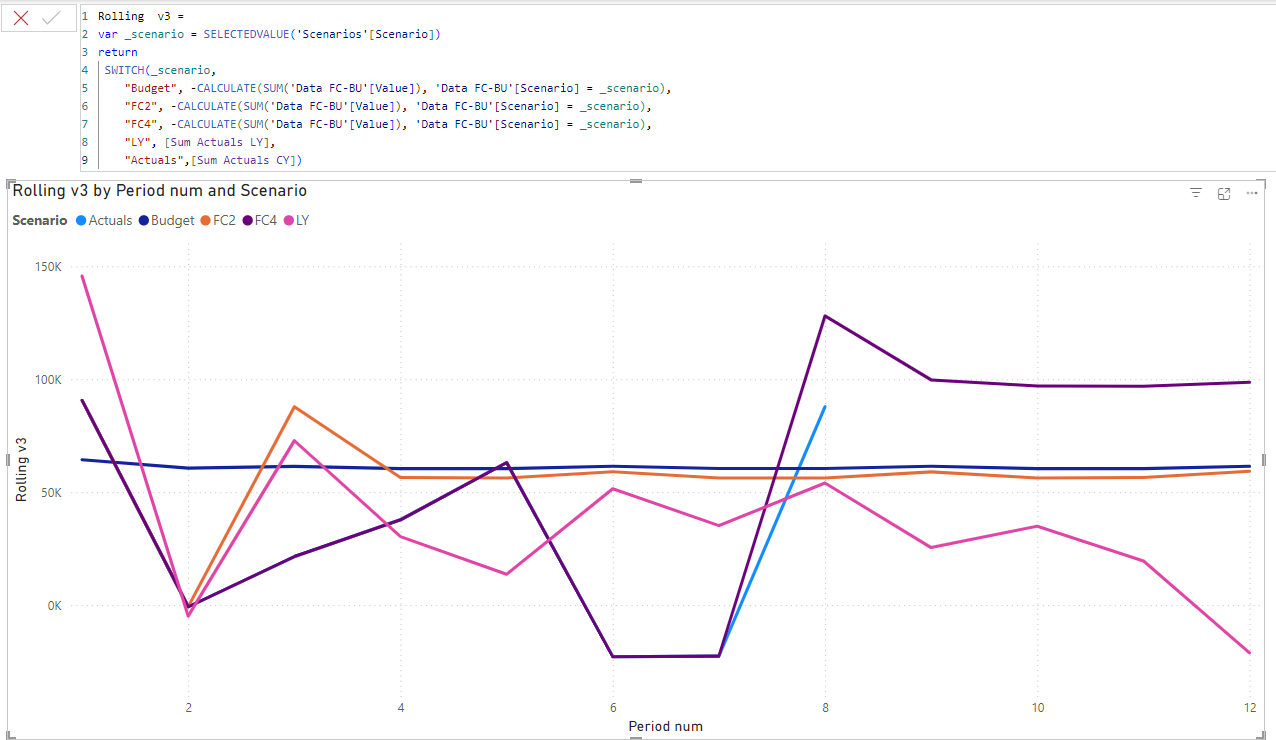This screenshot has height=740, width=1276.
Task: Click the "FC2" string in formula line 6
Action: click(x=141, y=106)
